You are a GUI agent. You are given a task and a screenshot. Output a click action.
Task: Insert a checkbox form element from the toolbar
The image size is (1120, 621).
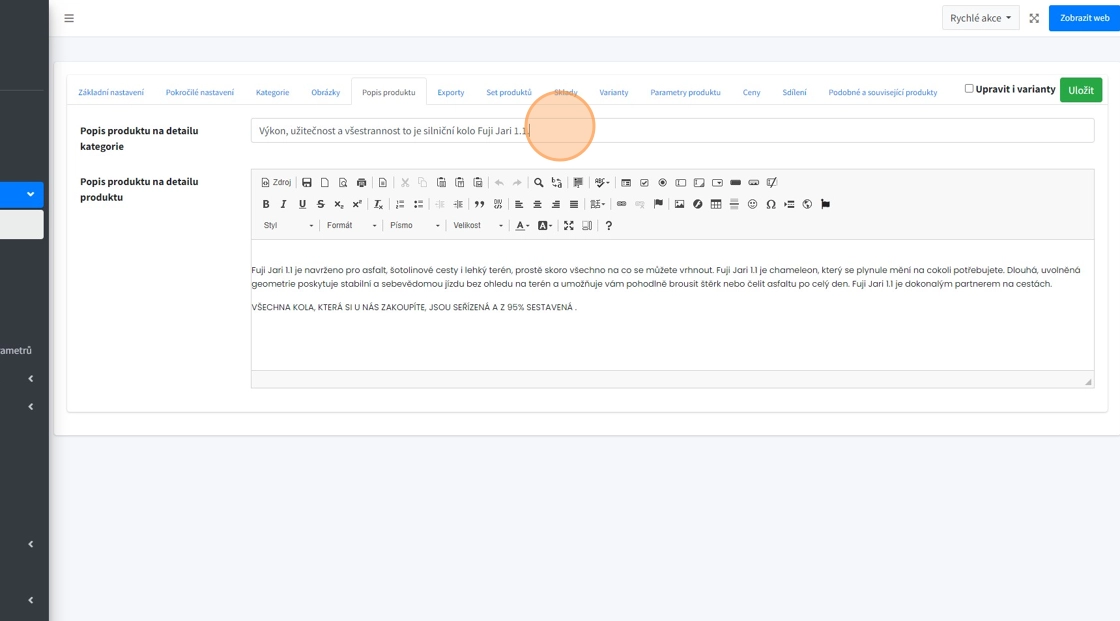pos(644,183)
